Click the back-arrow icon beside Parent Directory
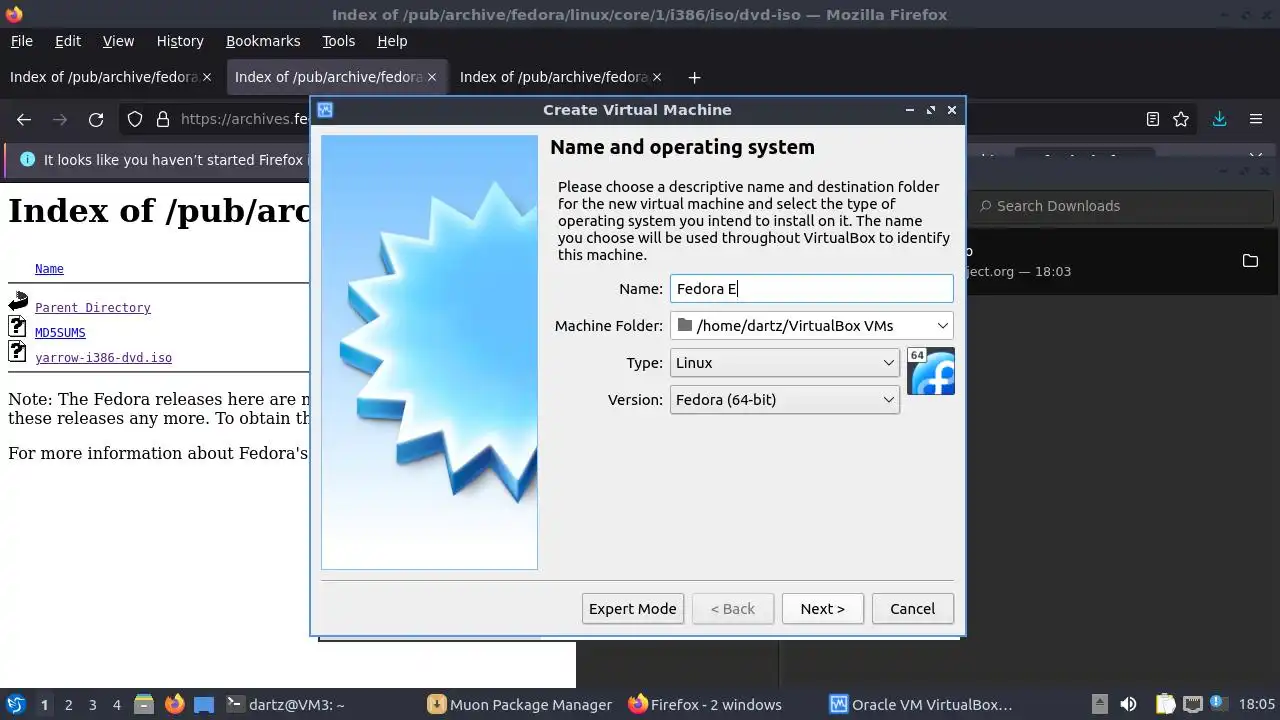This screenshot has height=720, width=1280. pos(18,300)
